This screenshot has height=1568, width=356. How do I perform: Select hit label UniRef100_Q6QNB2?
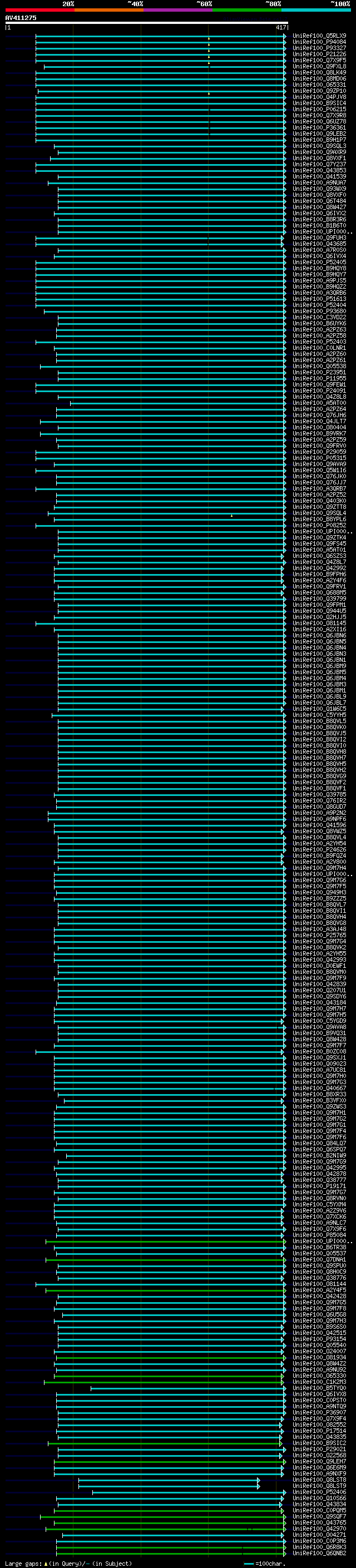tap(319, 1554)
